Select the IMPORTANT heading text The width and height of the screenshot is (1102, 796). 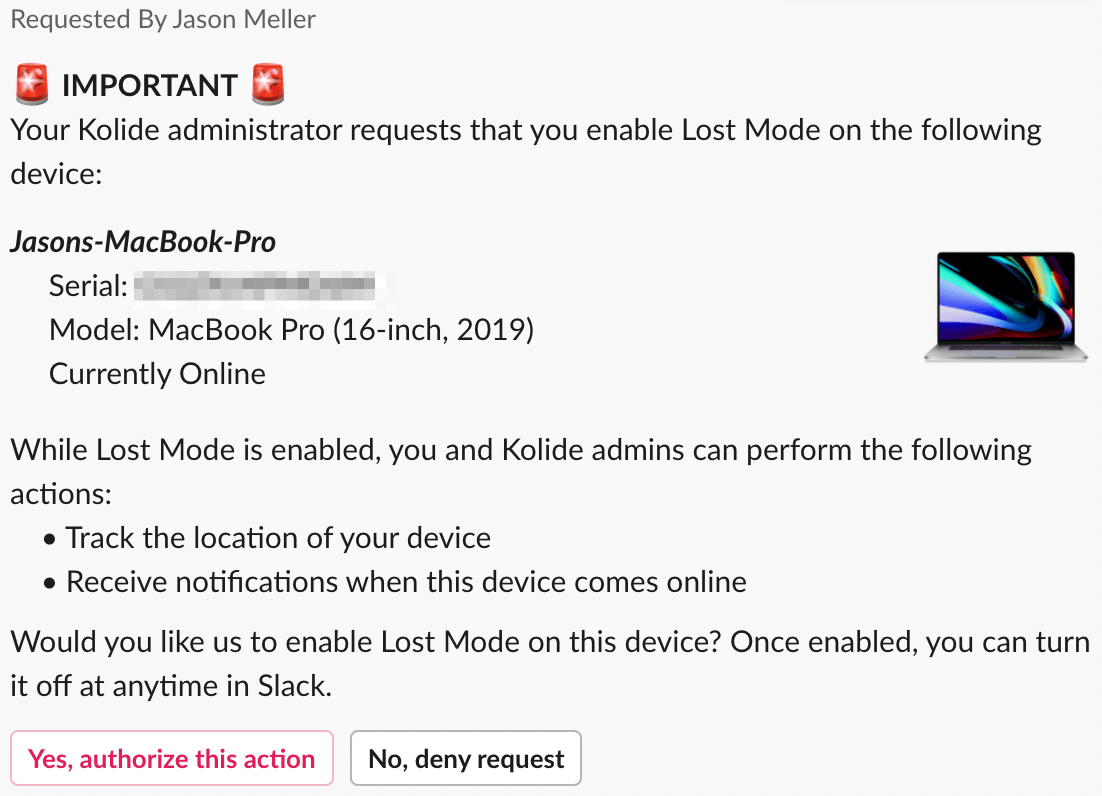point(150,87)
